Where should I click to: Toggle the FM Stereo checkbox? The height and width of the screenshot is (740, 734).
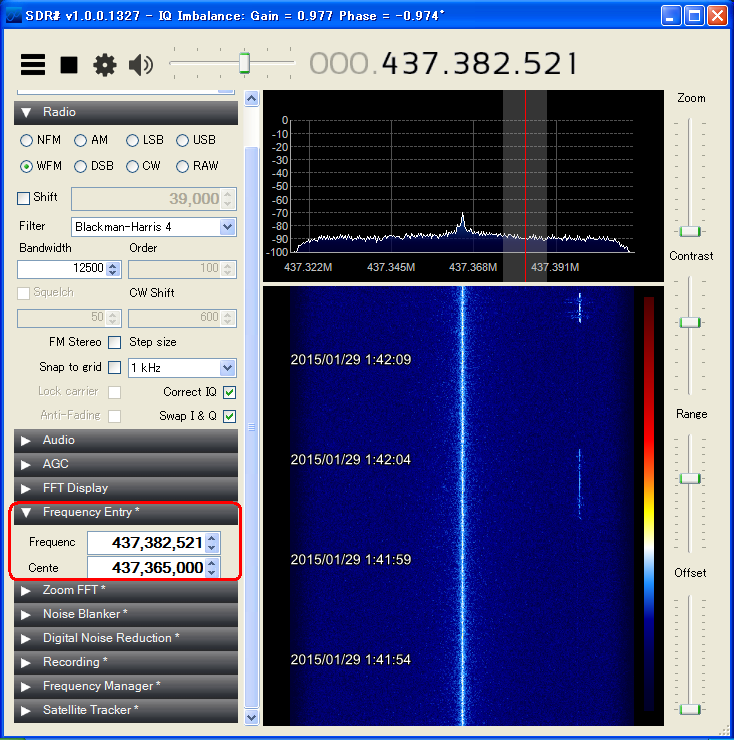(114, 342)
